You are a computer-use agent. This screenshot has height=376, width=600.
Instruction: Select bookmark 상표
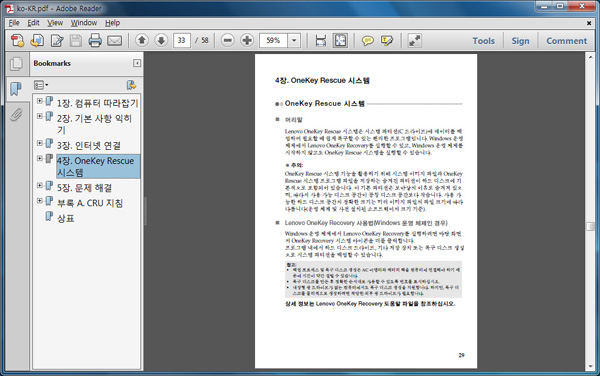tap(65, 218)
